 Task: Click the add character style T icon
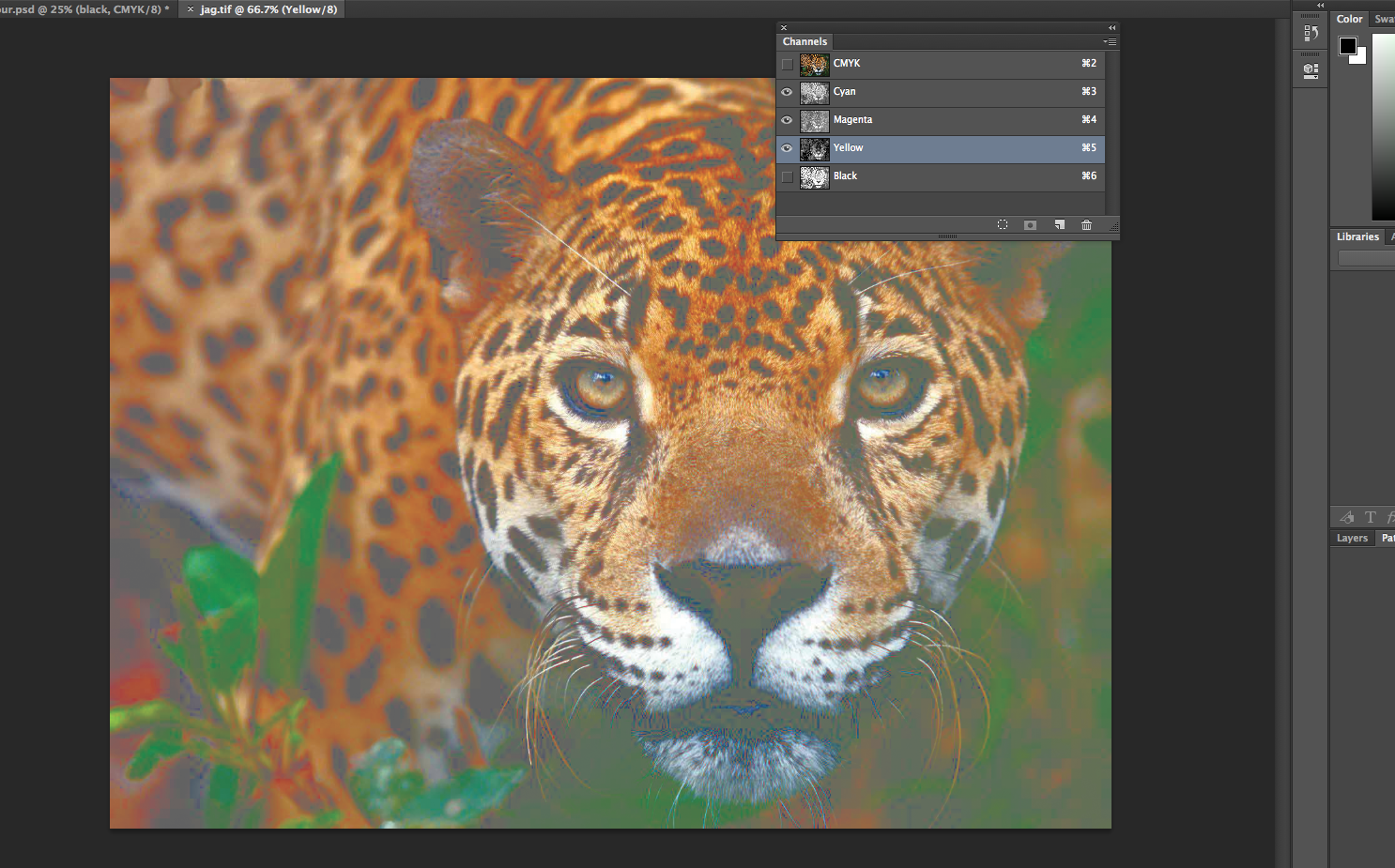[1371, 517]
